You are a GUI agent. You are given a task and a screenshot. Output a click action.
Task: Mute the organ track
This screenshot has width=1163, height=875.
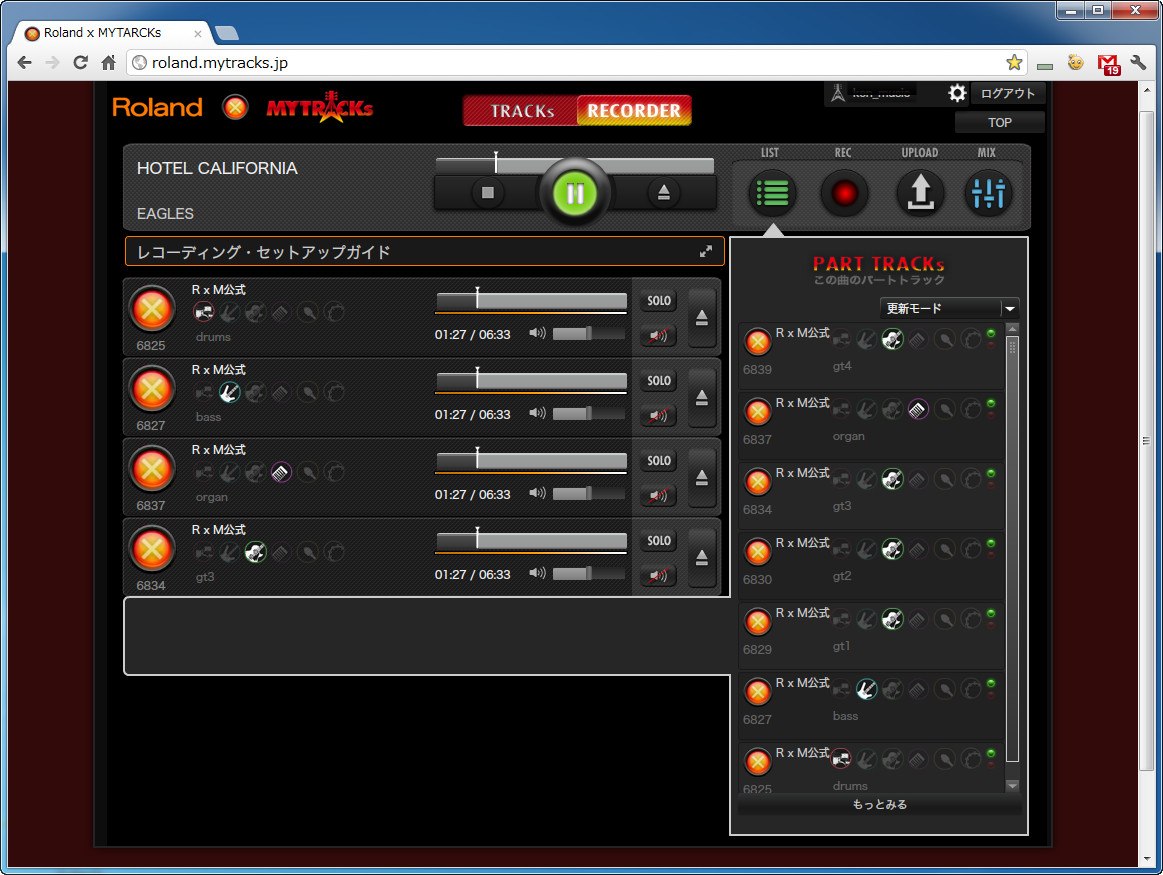[x=659, y=495]
